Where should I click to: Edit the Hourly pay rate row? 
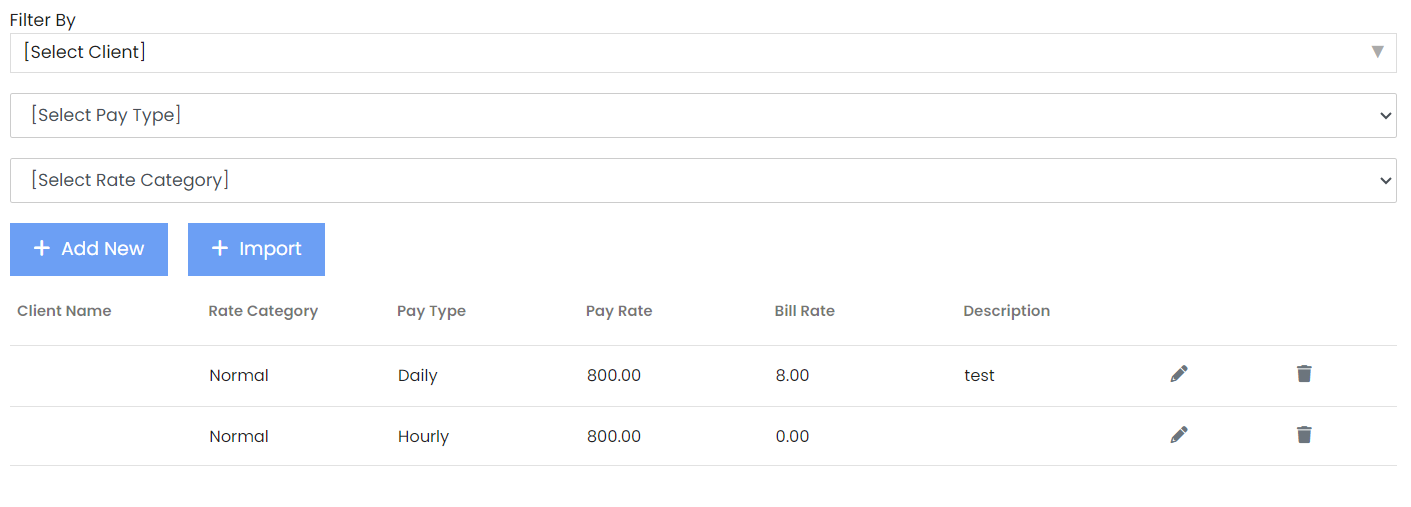(1179, 435)
